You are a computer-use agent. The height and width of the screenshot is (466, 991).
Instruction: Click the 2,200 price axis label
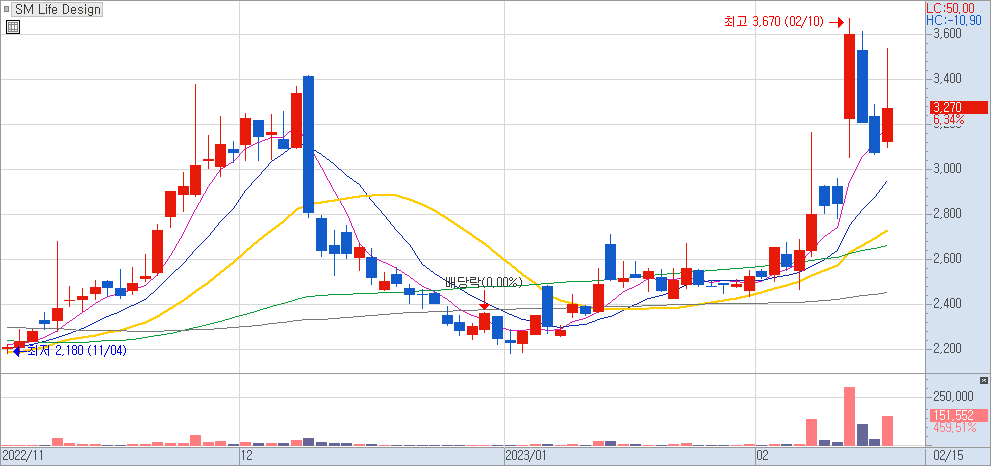point(948,350)
